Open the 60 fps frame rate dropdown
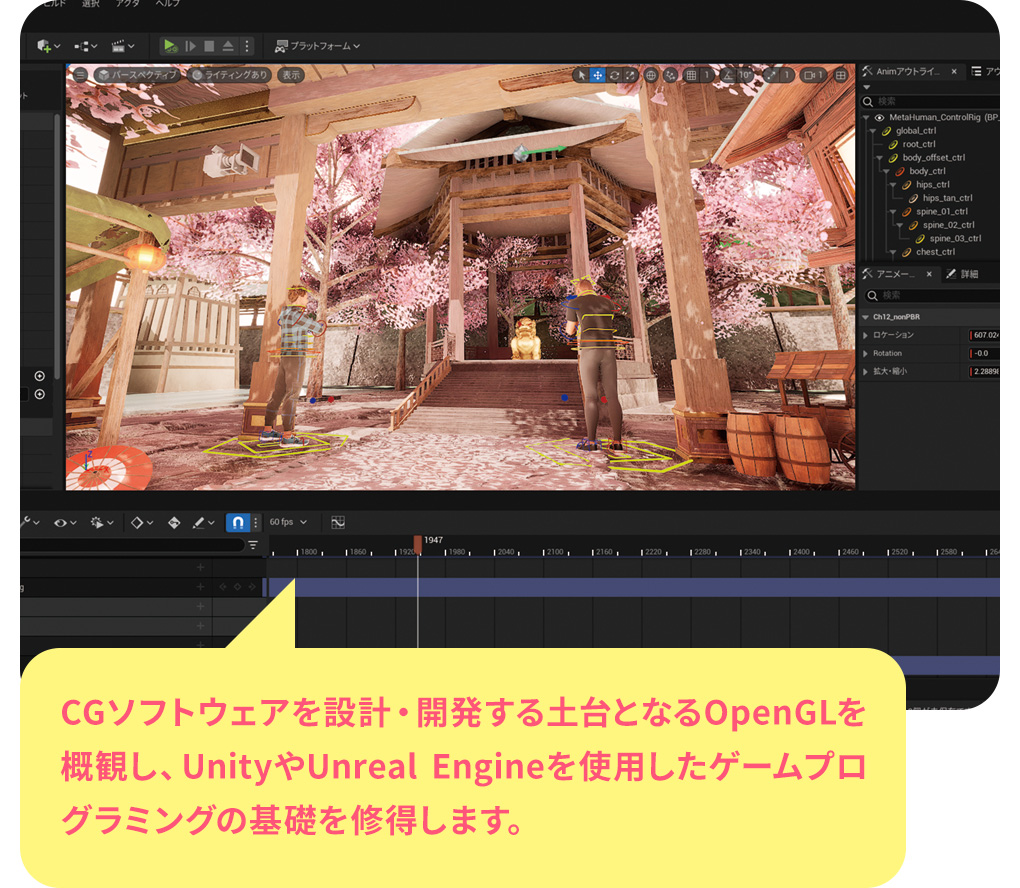The image size is (1020, 888). point(288,522)
